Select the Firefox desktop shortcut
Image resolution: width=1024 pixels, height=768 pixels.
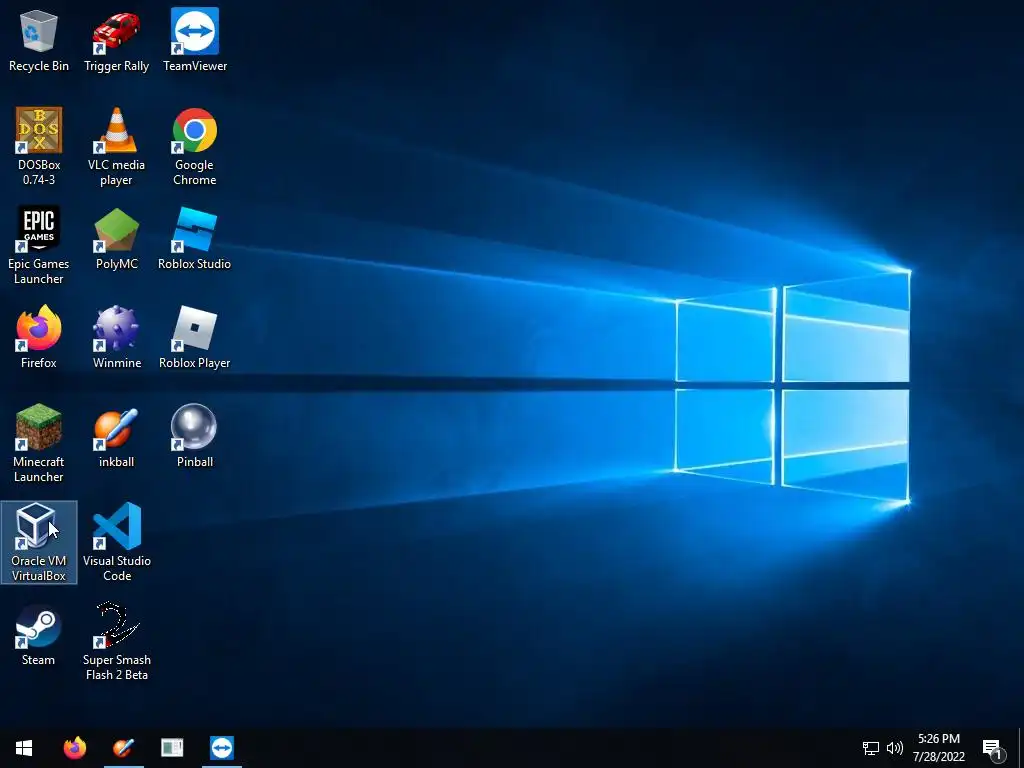39,338
